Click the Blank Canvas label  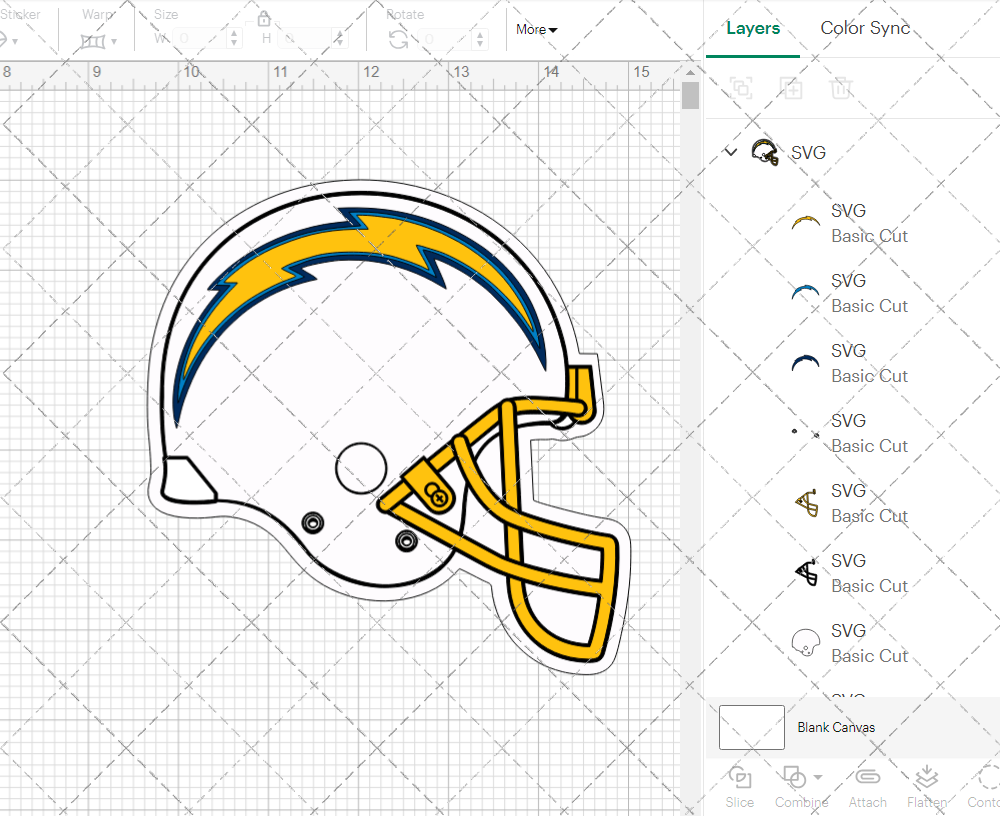835,727
